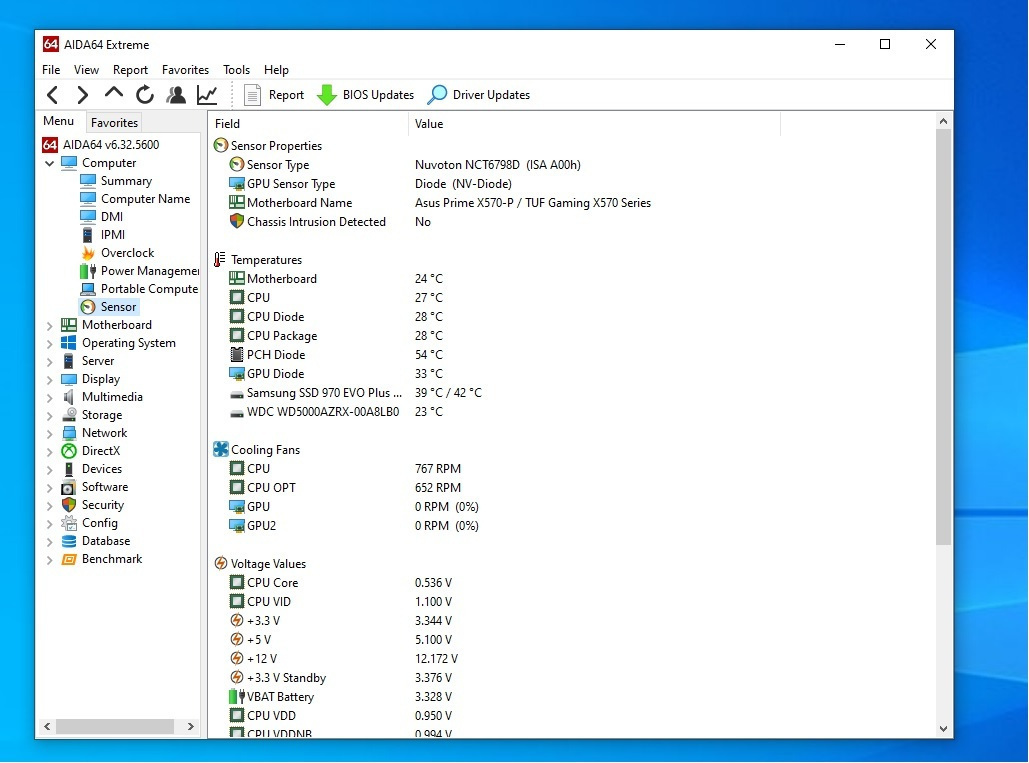Click the Sensor gauge icon in the tree

point(87,307)
